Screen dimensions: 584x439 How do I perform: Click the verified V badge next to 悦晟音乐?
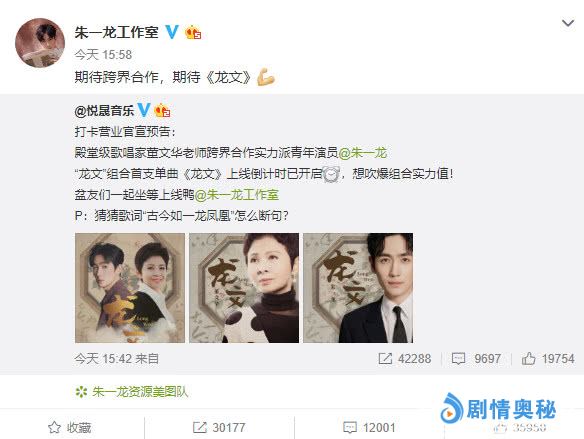pos(144,110)
